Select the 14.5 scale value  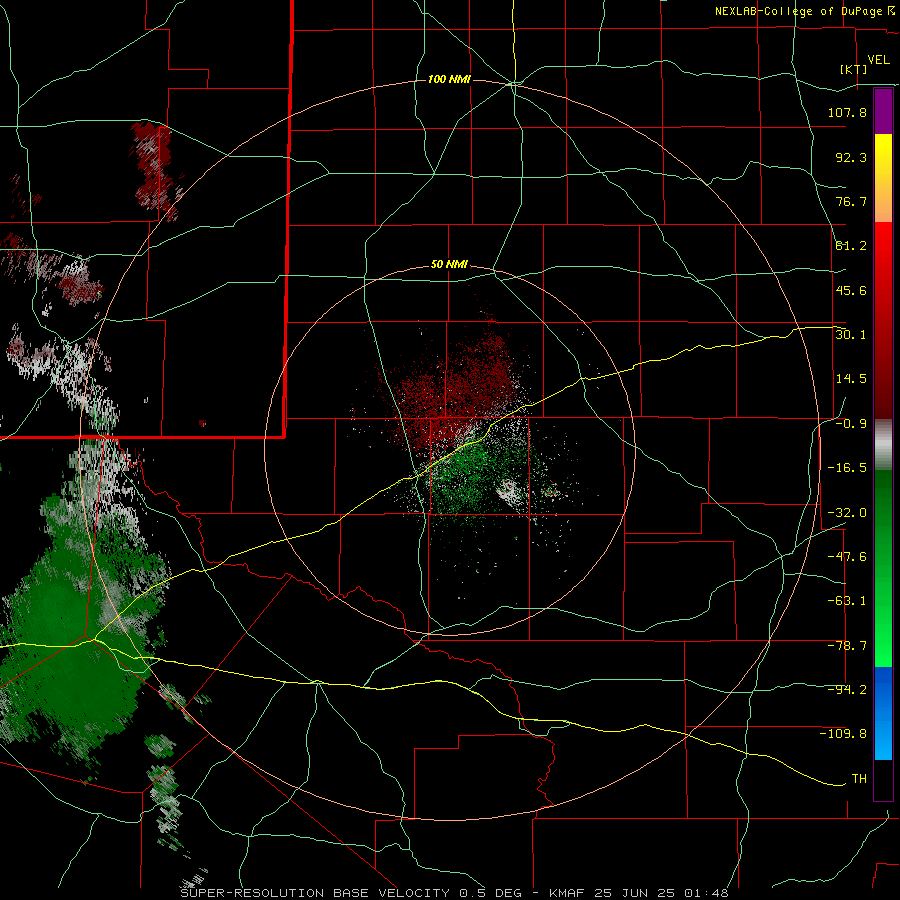pyautogui.click(x=851, y=378)
